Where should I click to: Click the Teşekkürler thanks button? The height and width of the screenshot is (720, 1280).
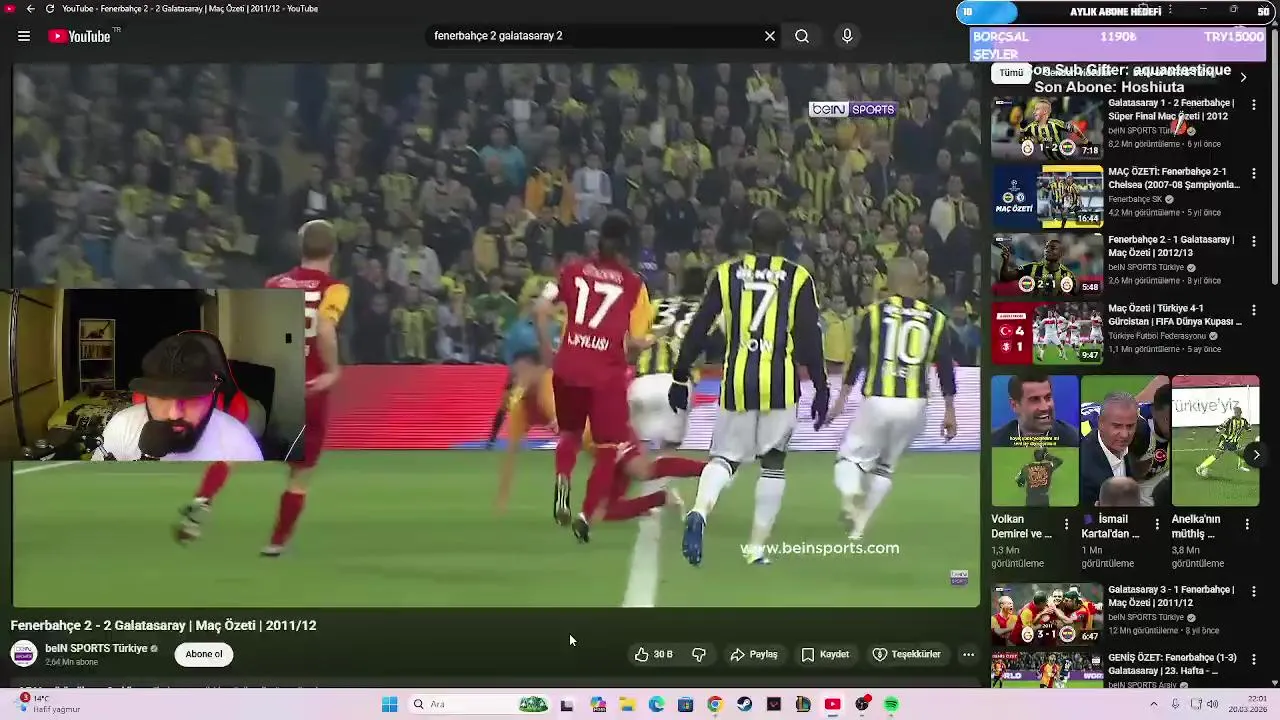[x=906, y=654]
